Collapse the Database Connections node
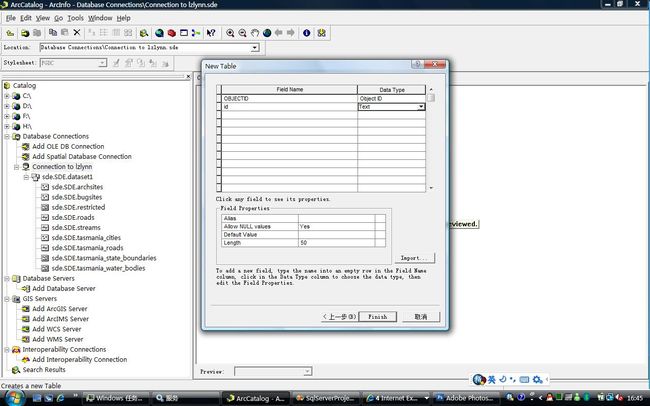Screen dimensions: 650x406 (7, 136)
